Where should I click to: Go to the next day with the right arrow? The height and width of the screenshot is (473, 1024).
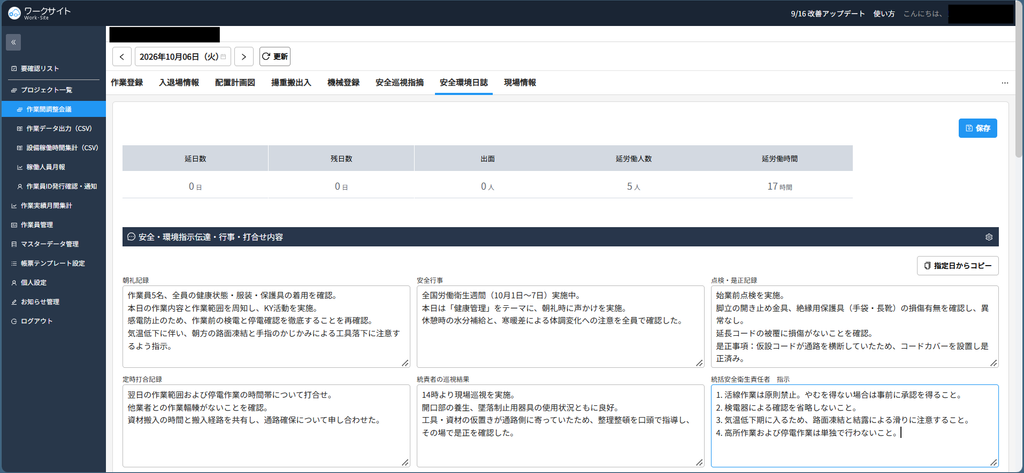(244, 57)
